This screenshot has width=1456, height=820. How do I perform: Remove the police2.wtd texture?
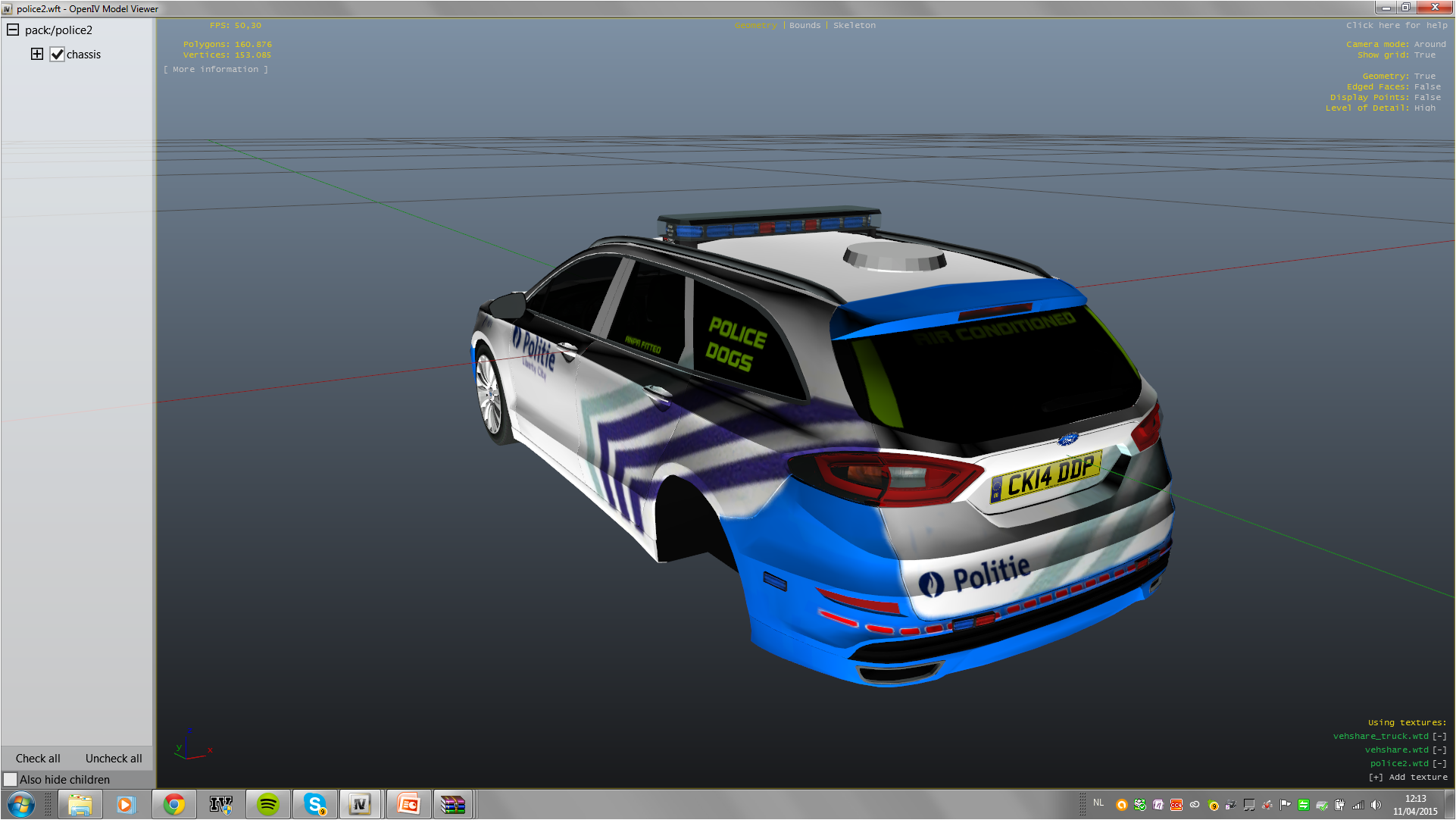tap(1439, 763)
